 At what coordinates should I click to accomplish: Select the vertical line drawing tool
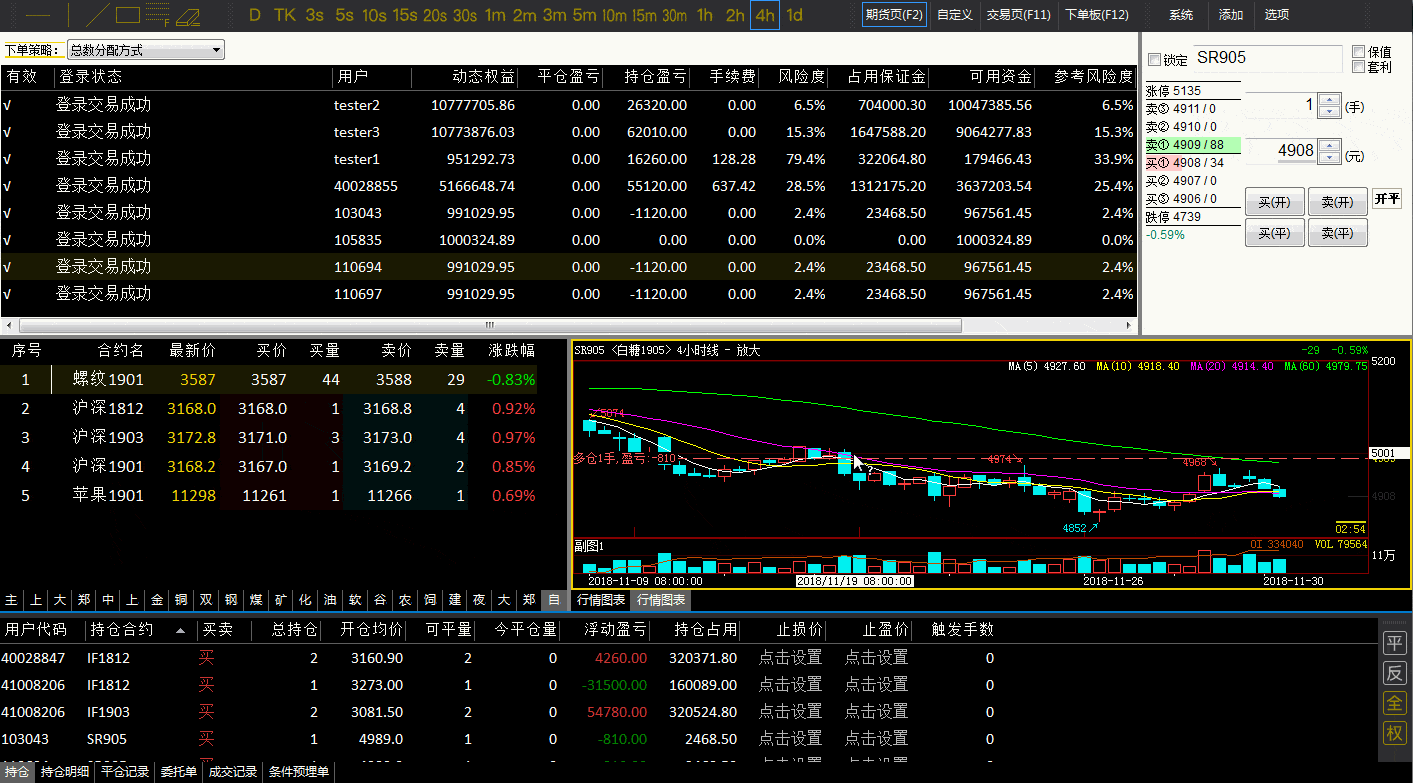click(68, 15)
